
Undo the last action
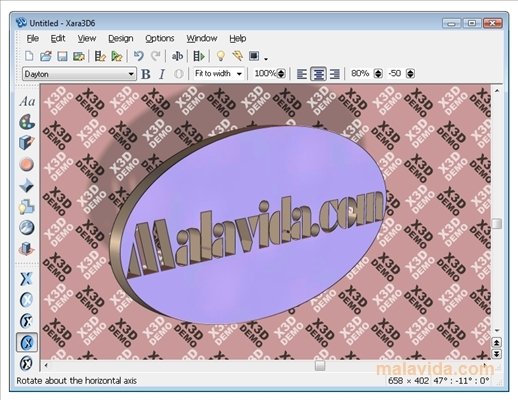(138, 56)
